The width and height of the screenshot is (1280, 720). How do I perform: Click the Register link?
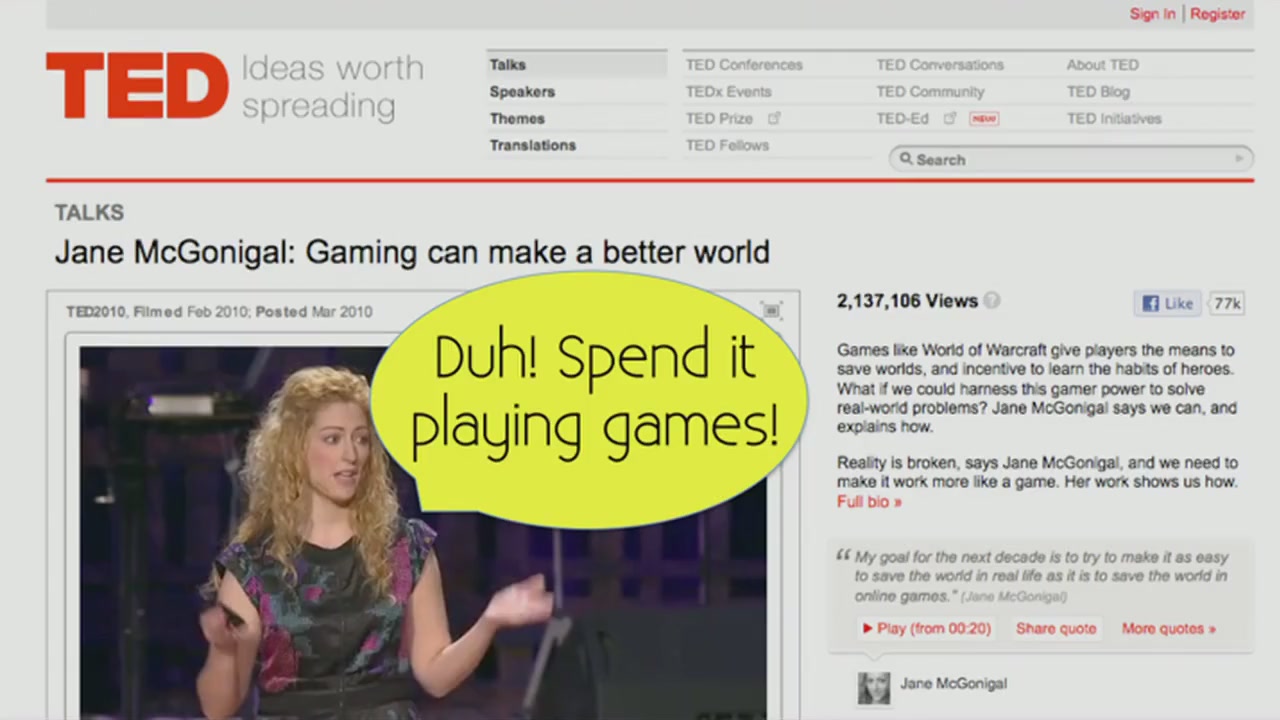coord(1217,14)
